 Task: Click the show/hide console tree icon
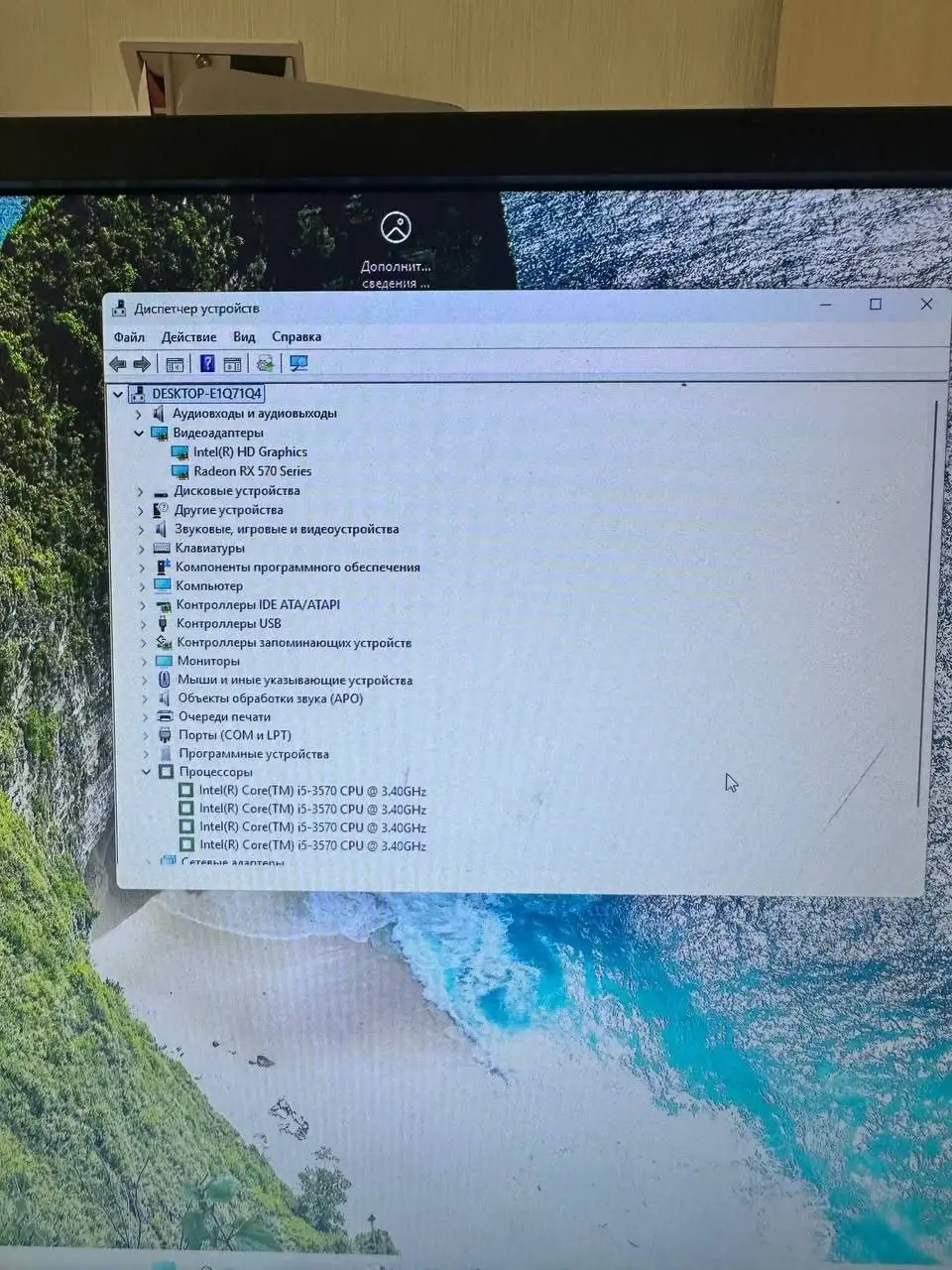pos(175,364)
